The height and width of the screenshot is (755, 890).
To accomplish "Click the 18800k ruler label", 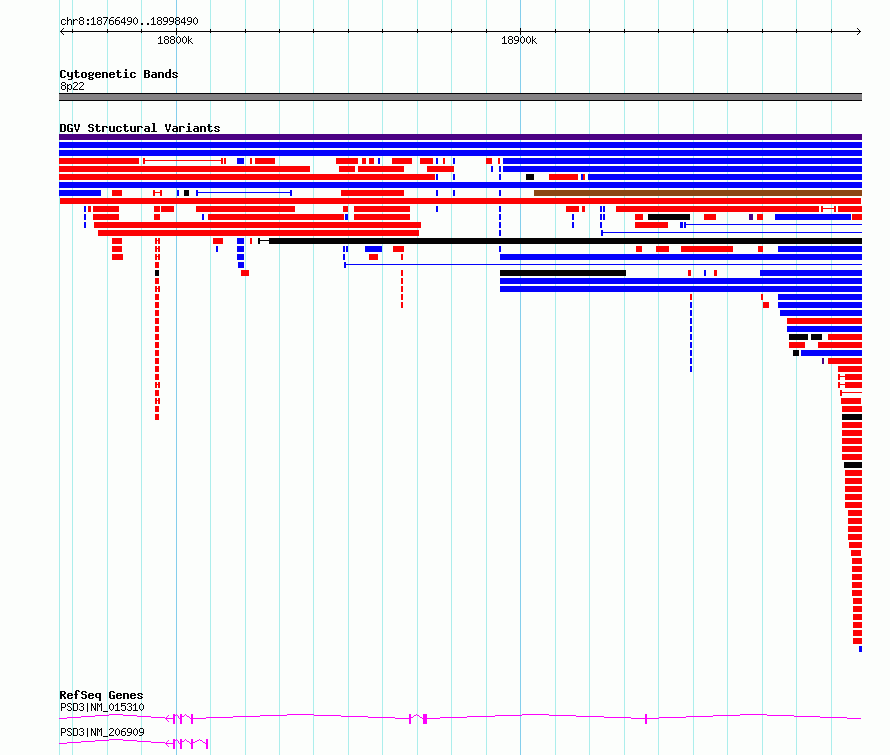I will click(175, 40).
